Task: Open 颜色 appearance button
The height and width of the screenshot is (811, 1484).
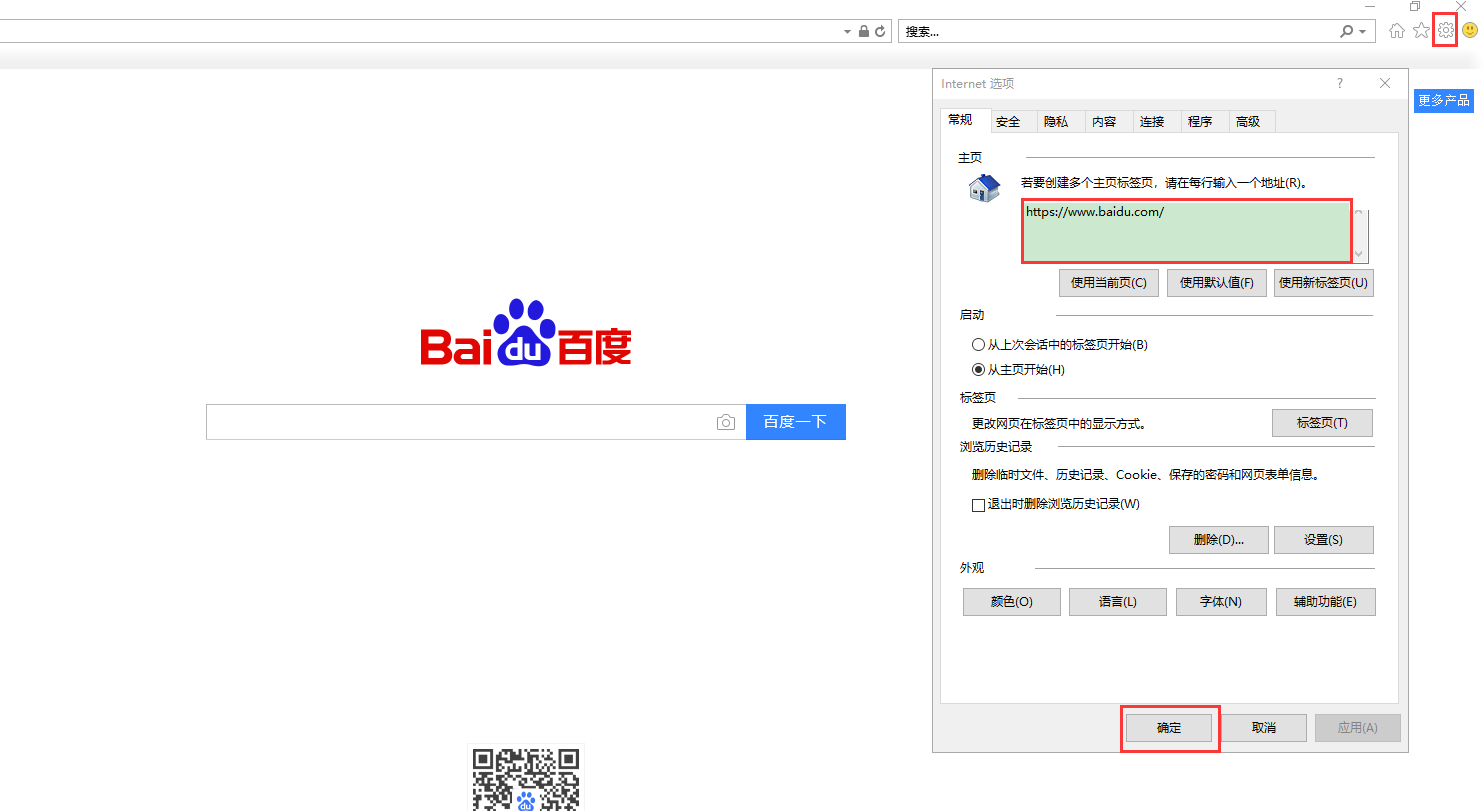Action: tap(1012, 602)
